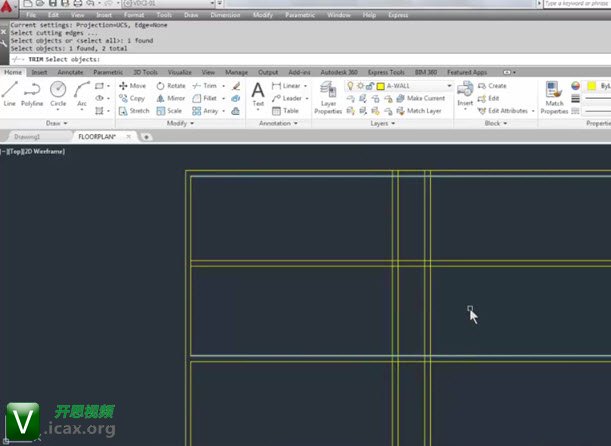
Task: Switch to the Visualize ribbon tab
Action: (x=180, y=72)
